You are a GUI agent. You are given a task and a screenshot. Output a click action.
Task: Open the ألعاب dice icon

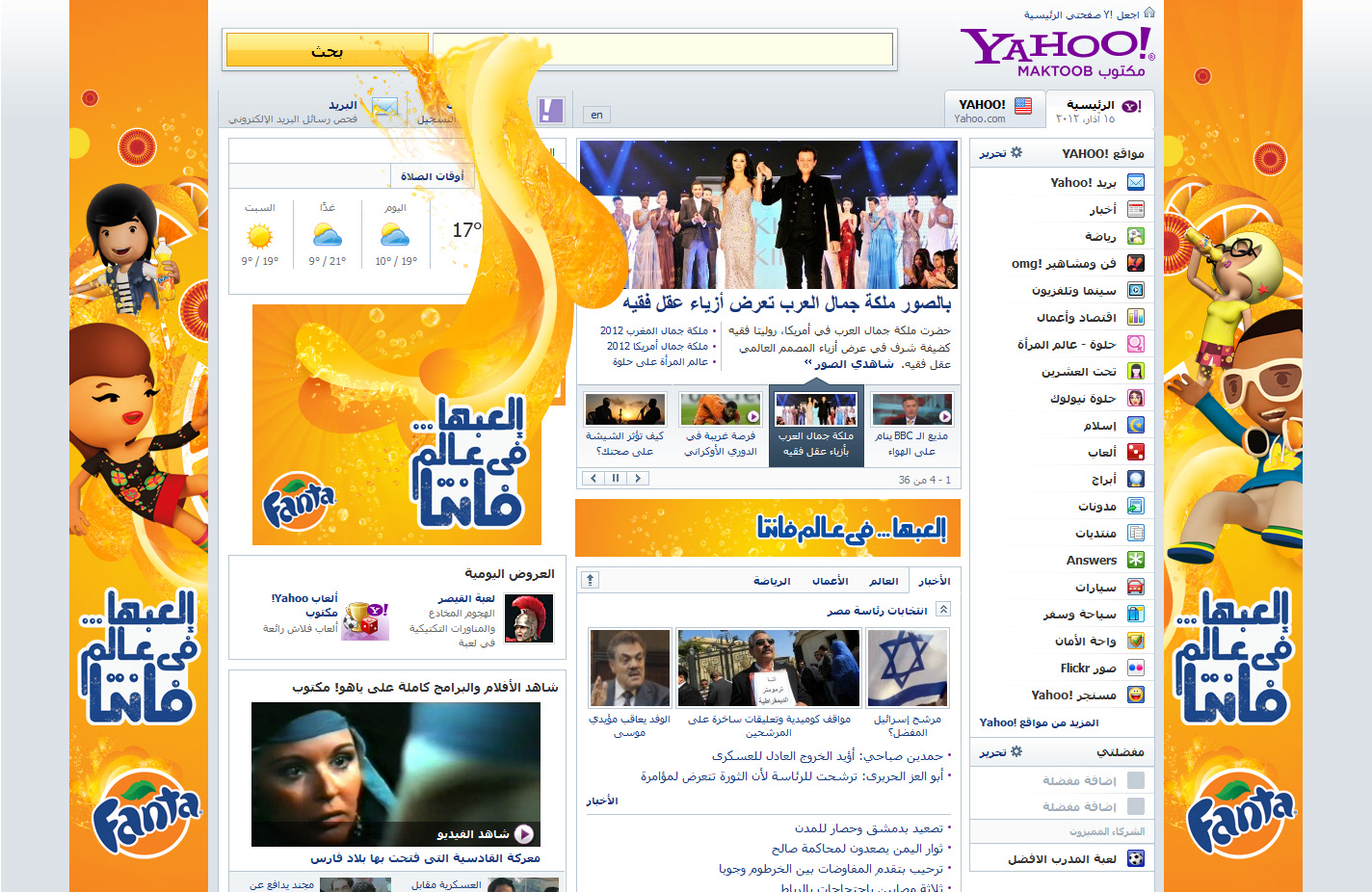tap(1136, 452)
